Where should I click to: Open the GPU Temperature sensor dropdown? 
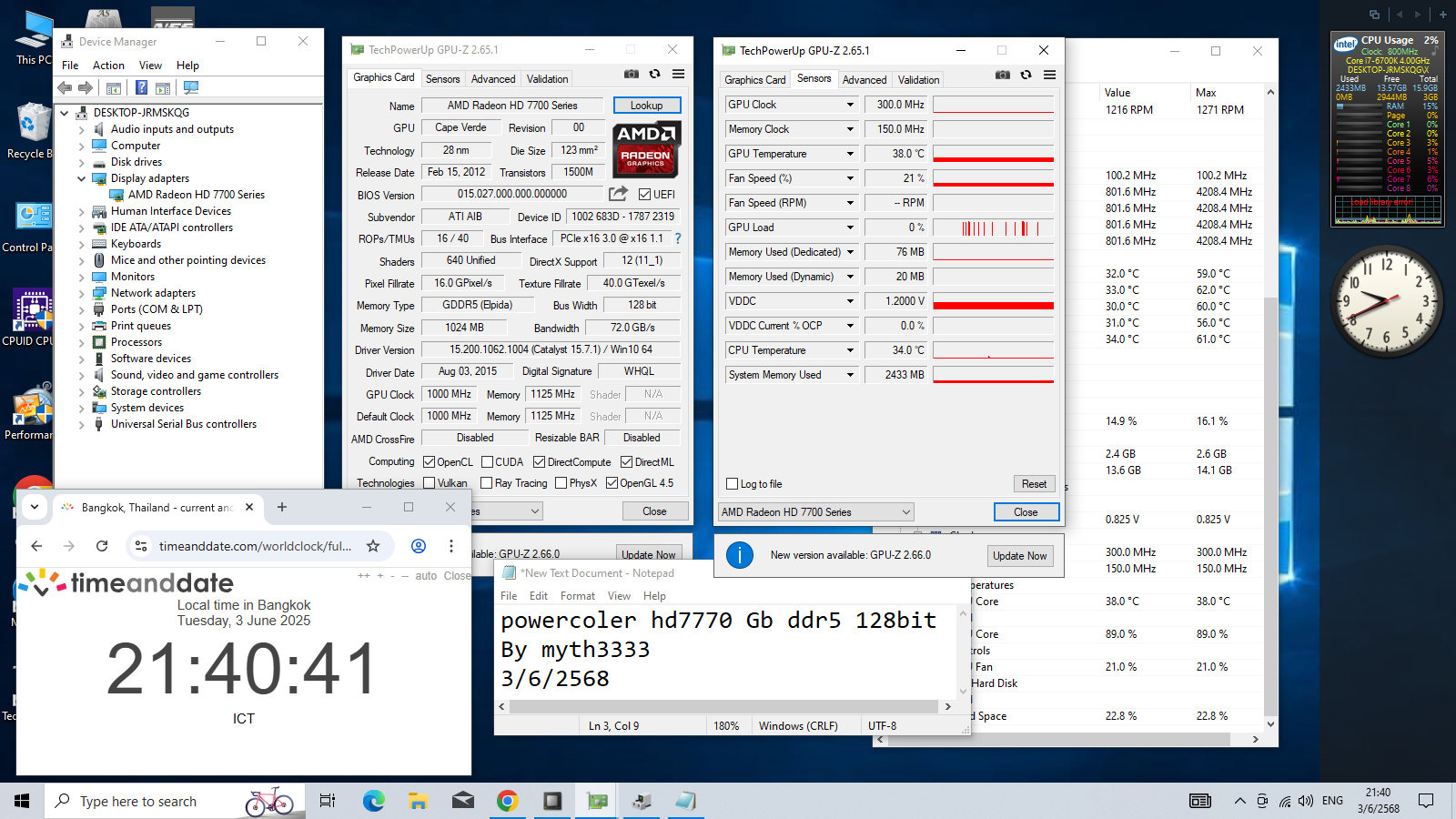[x=851, y=154]
